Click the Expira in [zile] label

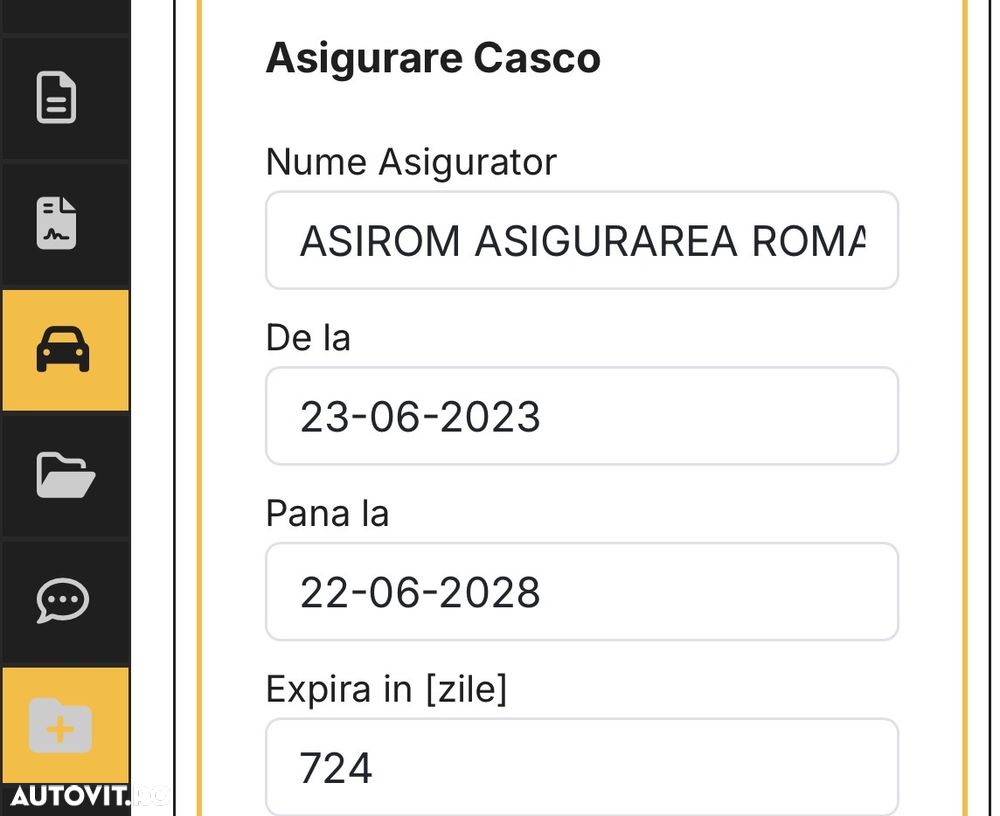point(386,689)
